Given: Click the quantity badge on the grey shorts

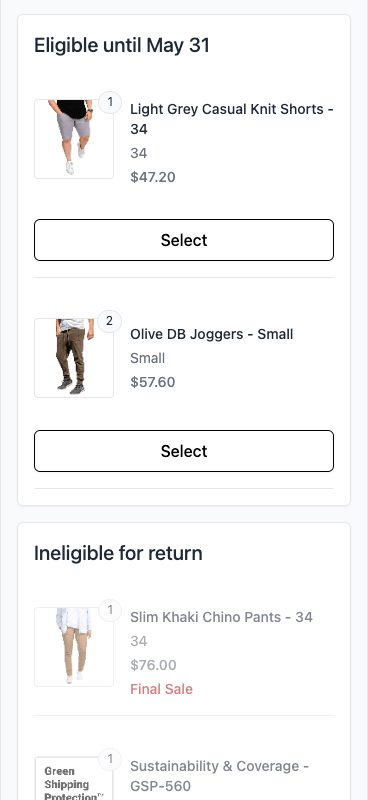Looking at the screenshot, I should (x=110, y=102).
